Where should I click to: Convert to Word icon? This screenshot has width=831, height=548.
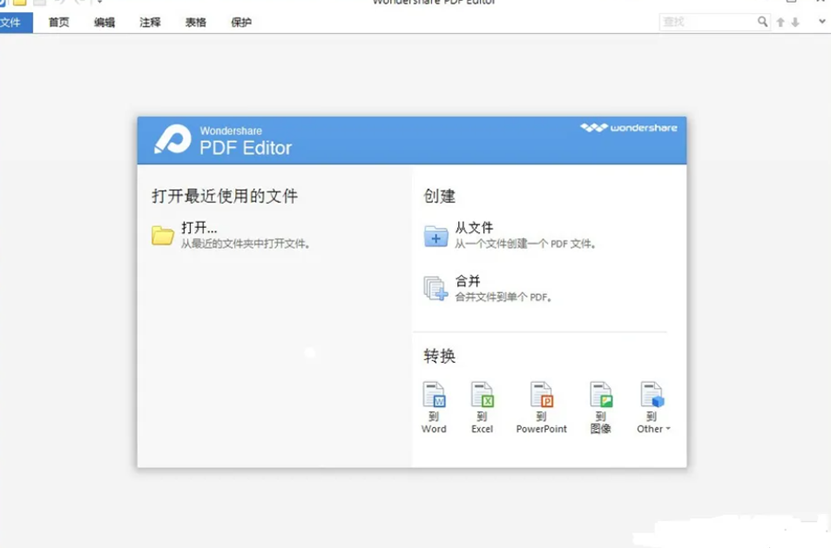point(434,395)
